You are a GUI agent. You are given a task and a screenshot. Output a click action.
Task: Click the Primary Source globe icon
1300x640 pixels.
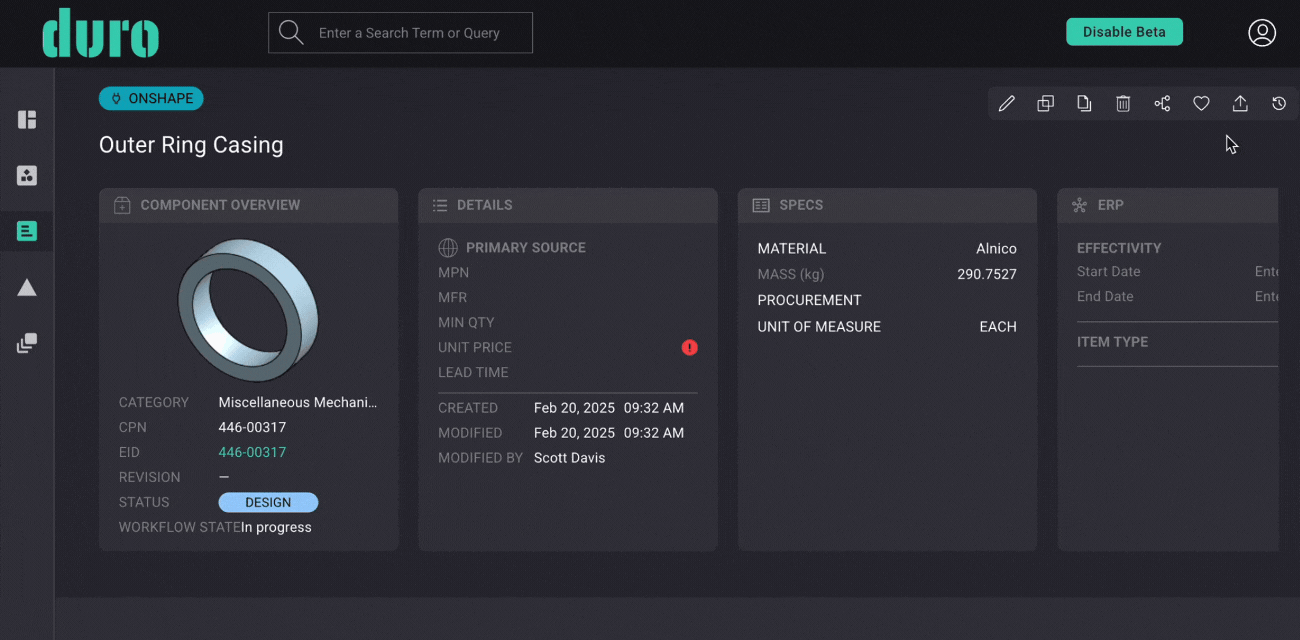(x=448, y=247)
